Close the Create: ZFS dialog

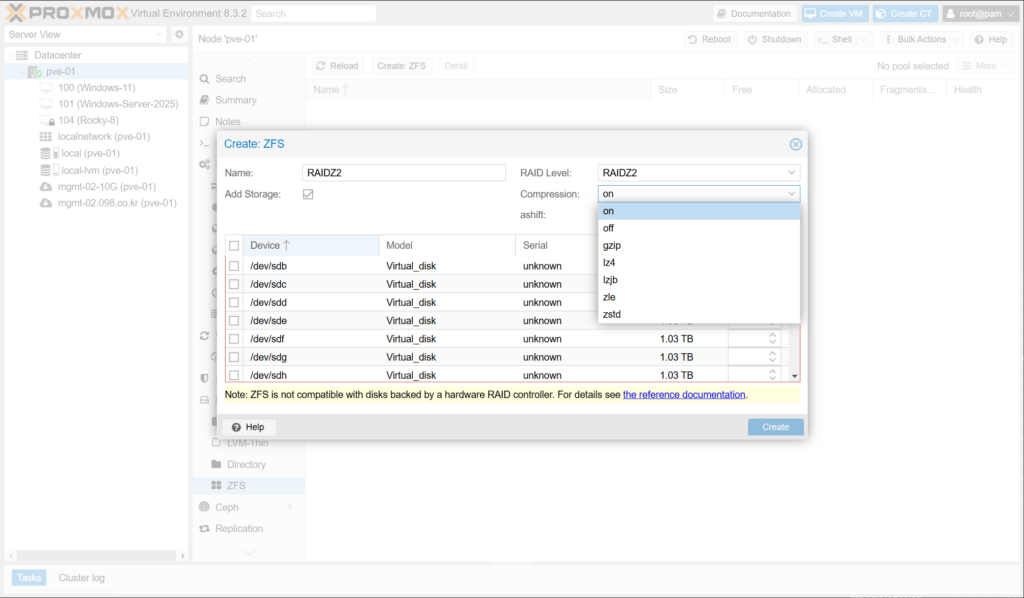[x=796, y=144]
